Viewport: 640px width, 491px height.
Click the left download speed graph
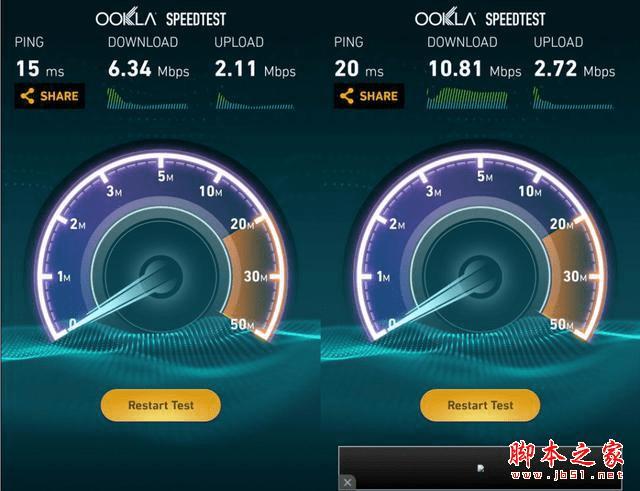(x=148, y=99)
